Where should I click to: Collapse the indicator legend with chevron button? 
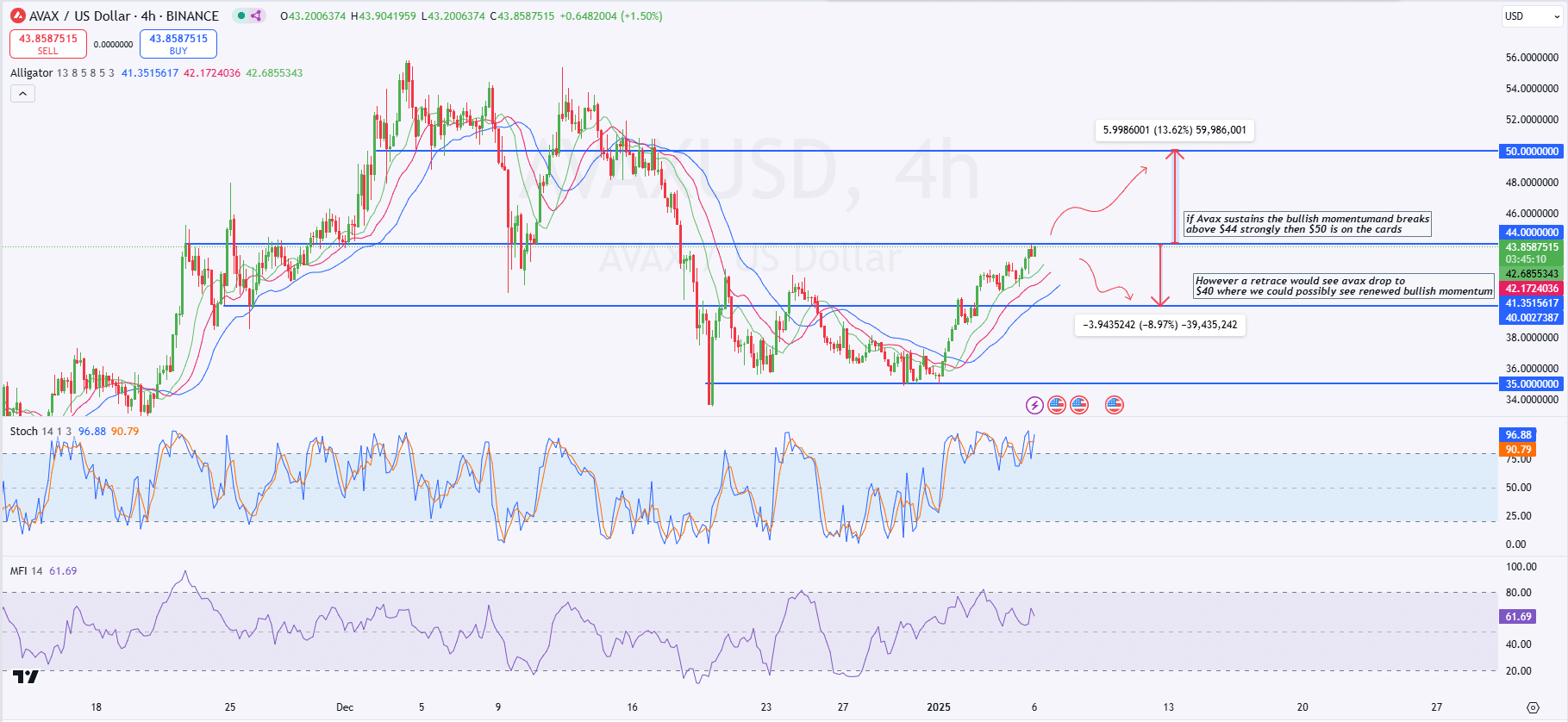22,93
